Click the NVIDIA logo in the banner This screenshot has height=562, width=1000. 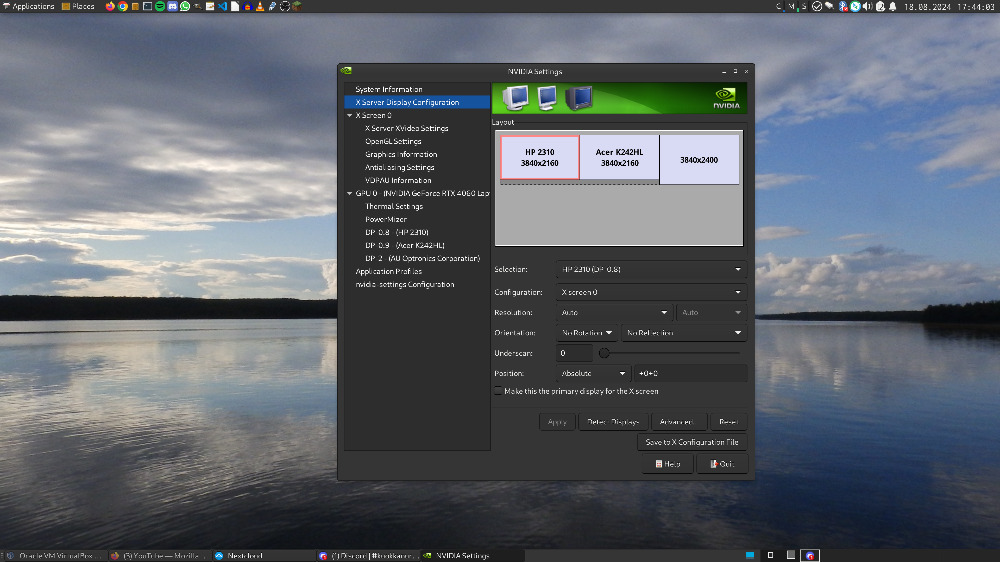click(726, 98)
